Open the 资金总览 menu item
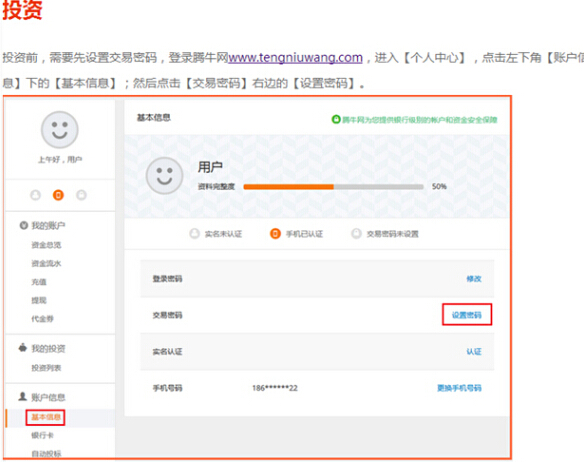The image size is (584, 462). click(46, 245)
